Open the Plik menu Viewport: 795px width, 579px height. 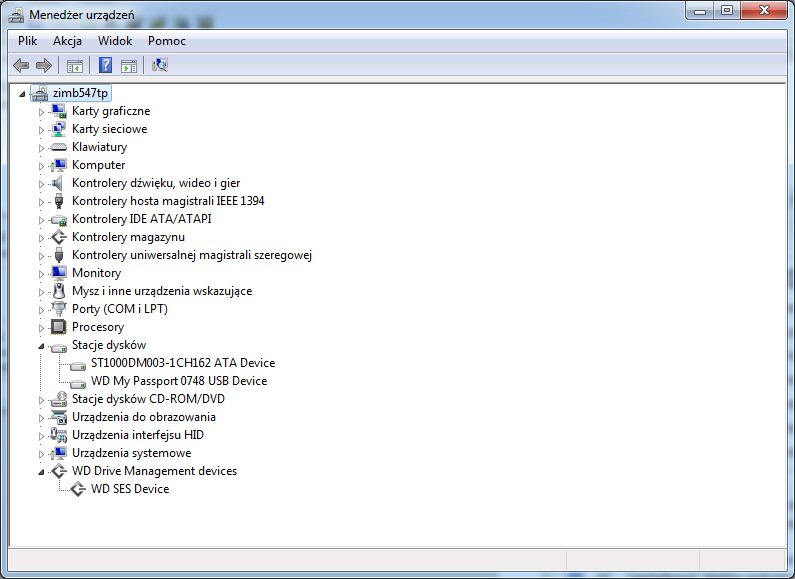click(27, 41)
